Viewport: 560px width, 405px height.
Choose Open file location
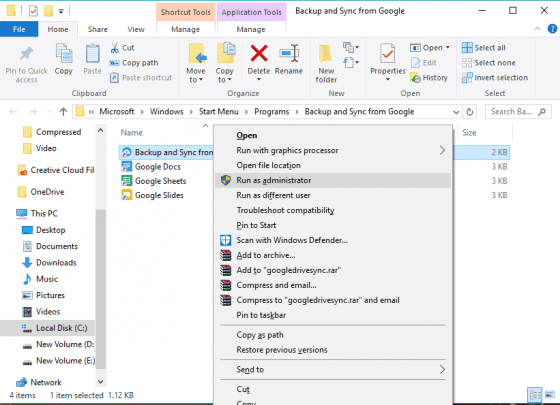(333, 165)
